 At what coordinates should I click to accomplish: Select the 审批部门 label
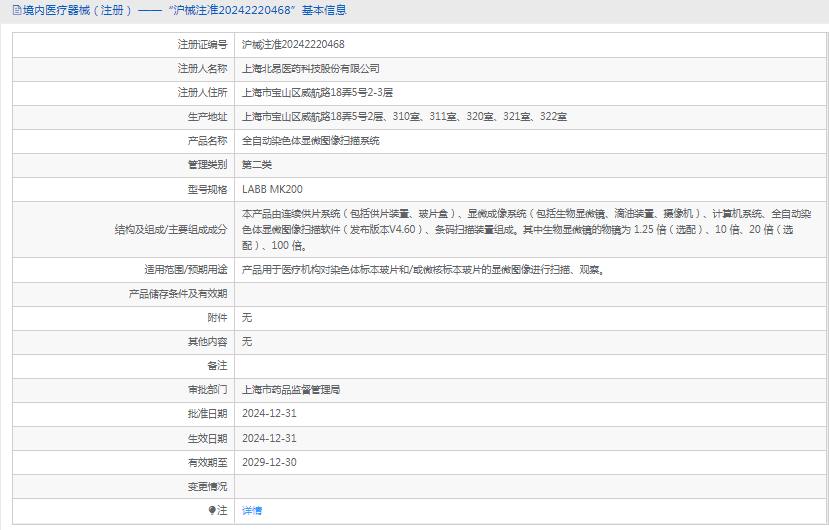pos(207,390)
